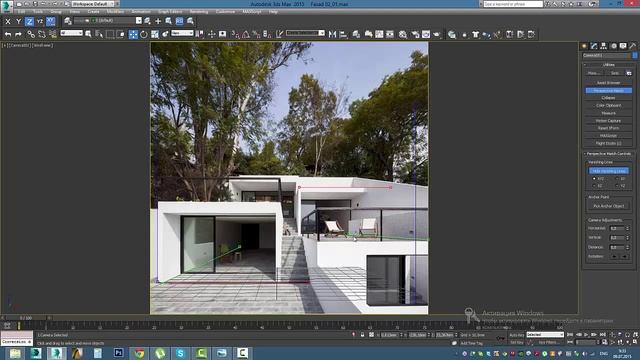Open the Render Setup dialog
Screen dimensions: 640x360
pos(415,35)
